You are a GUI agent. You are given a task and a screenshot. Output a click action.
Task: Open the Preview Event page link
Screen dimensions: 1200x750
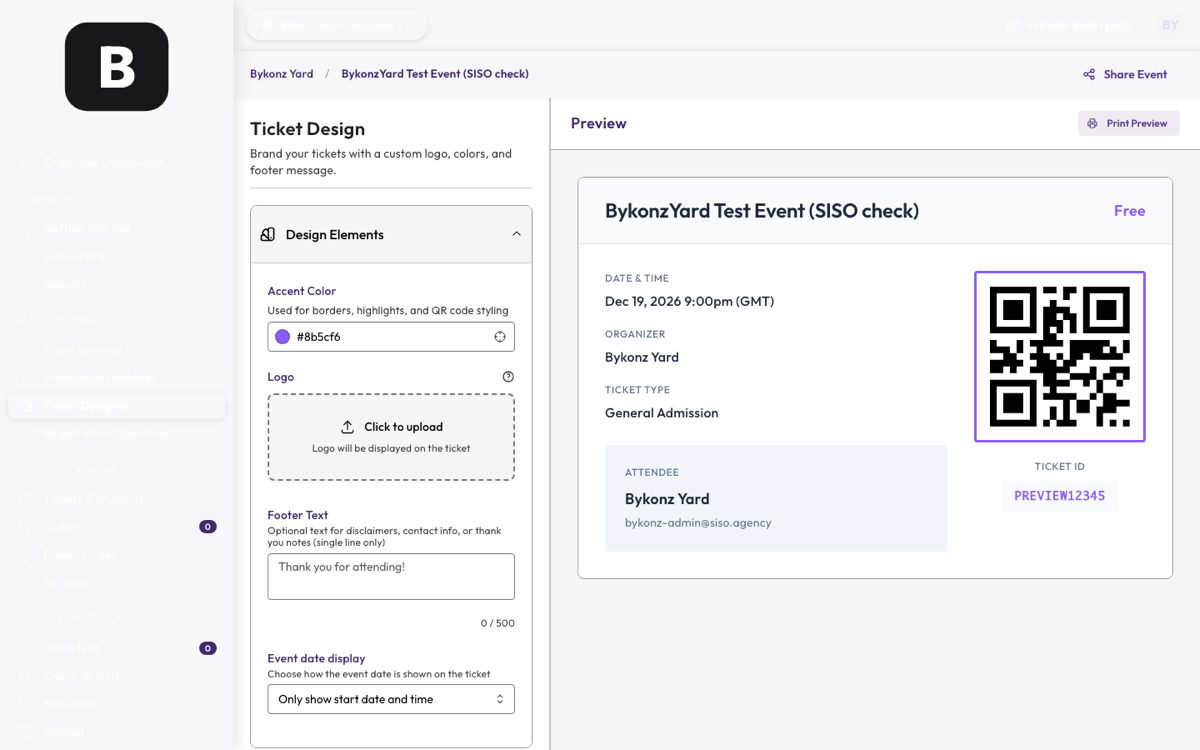pyautogui.click(x=1069, y=25)
